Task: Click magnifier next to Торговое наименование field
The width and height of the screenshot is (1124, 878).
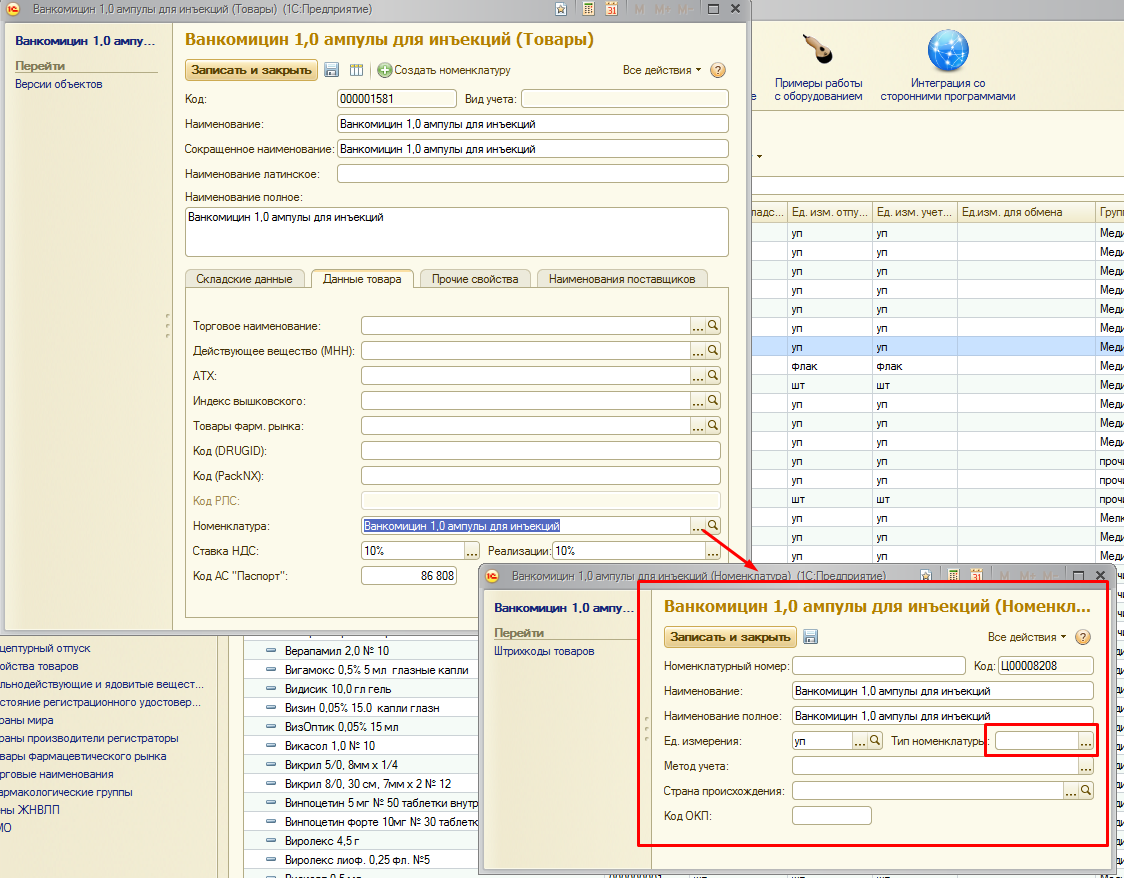Action: pos(713,326)
